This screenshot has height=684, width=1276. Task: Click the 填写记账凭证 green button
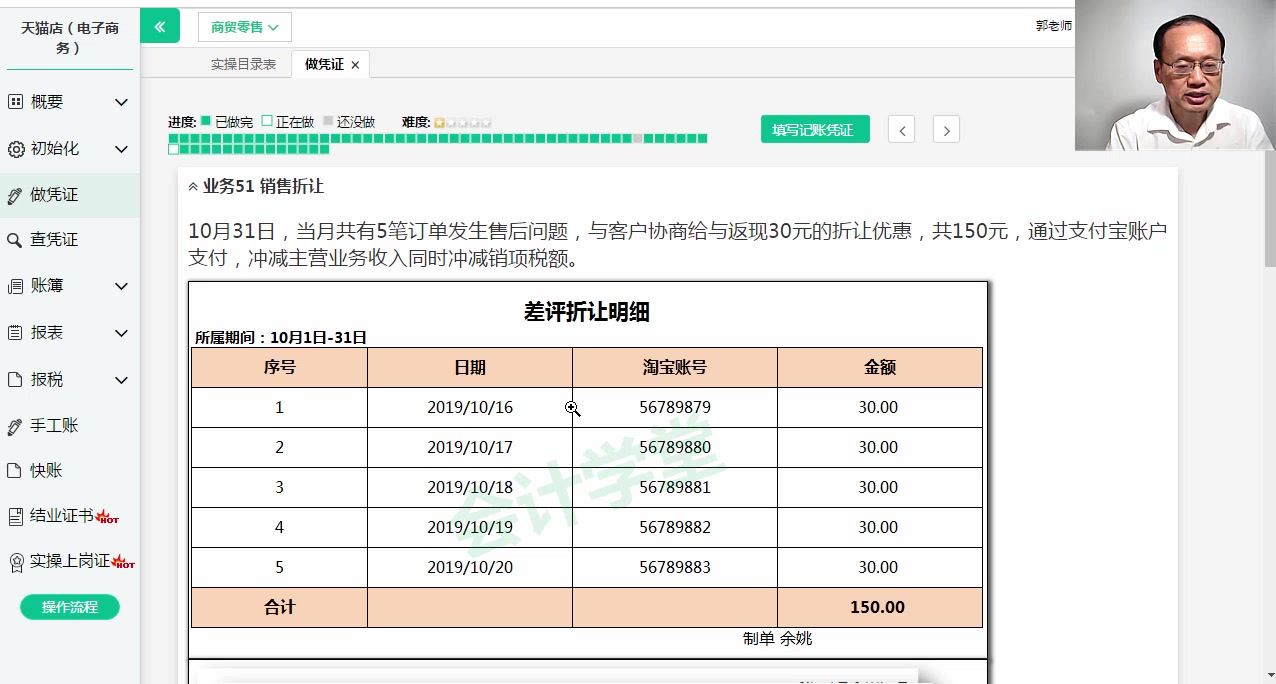click(815, 129)
